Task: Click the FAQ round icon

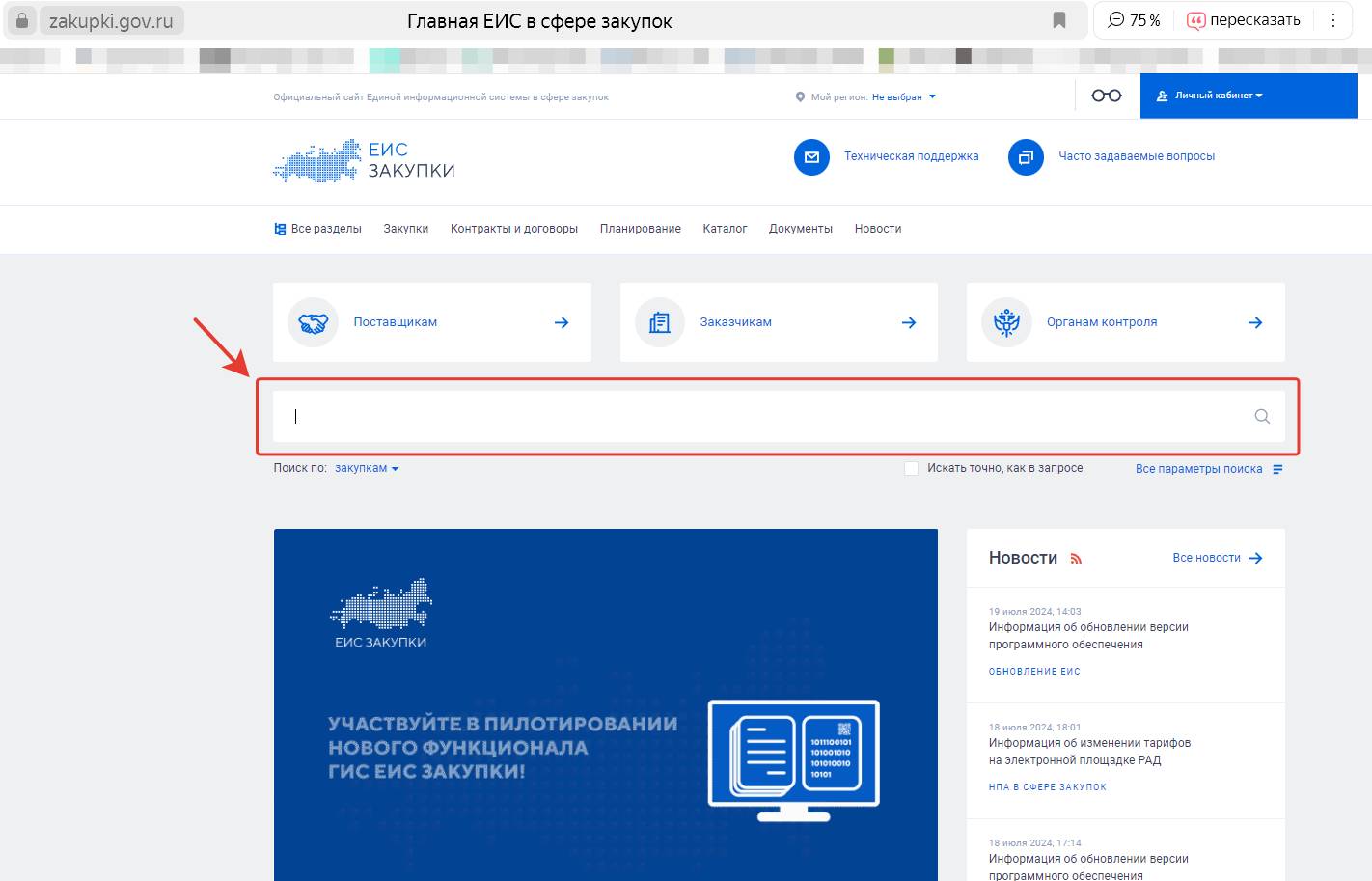Action: point(1026,156)
